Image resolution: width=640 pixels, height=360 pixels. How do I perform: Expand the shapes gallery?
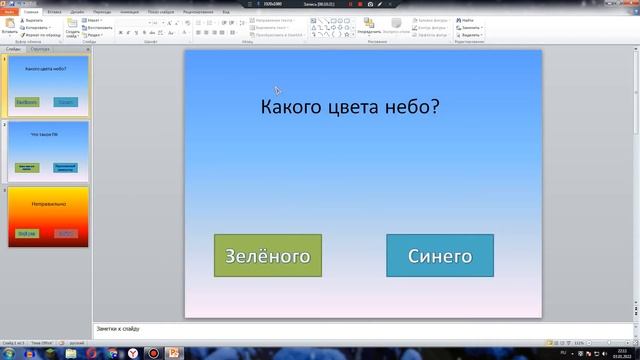tap(353, 36)
